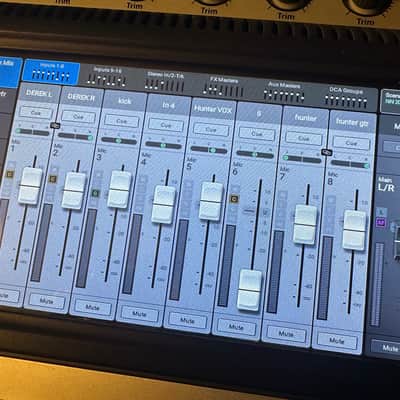Screen dimensions: 400x400
Task: Click the DEREK R pan slider
Action: point(75,136)
